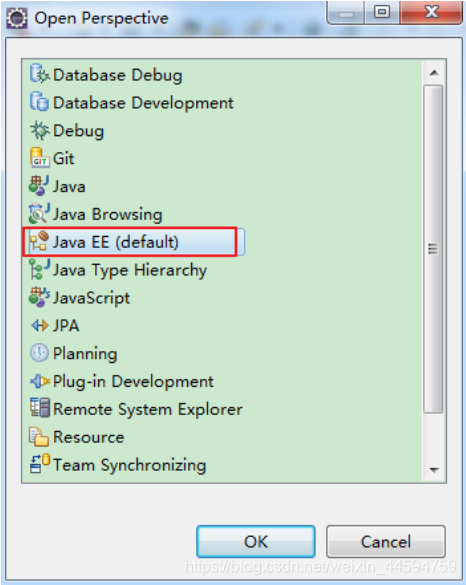The height and width of the screenshot is (585, 466).
Task: Click the Debug bug icon
Action: click(40, 130)
